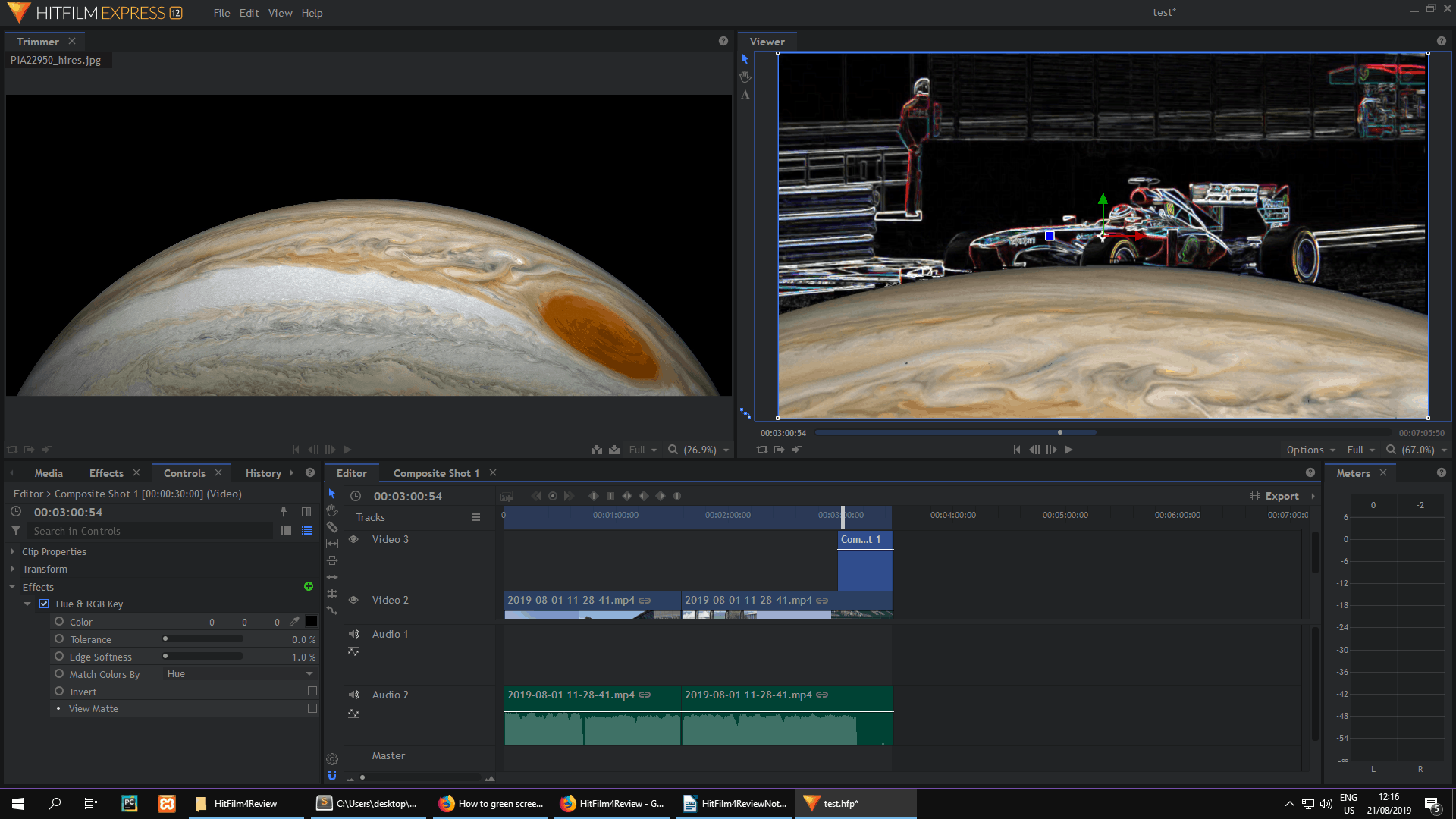The image size is (1456, 819).
Task: Switch Controls to blue detailed list view
Action: (307, 531)
